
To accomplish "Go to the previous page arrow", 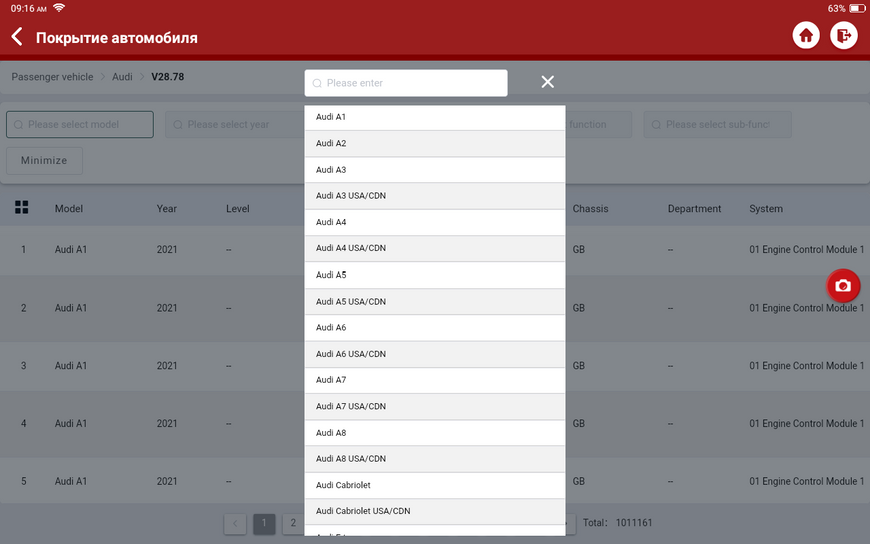I will [235, 523].
